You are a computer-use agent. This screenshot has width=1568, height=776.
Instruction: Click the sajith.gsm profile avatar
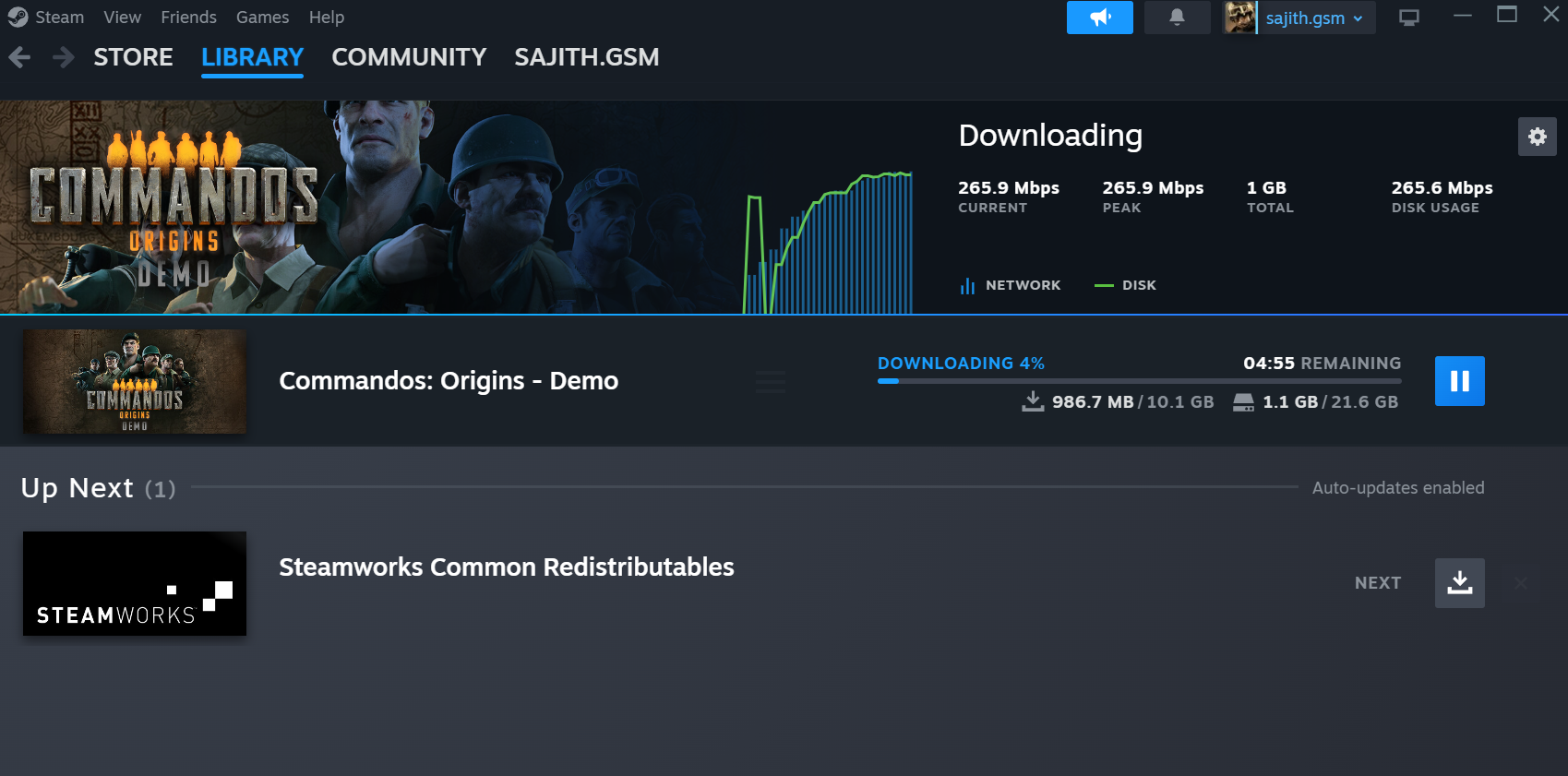(1240, 18)
